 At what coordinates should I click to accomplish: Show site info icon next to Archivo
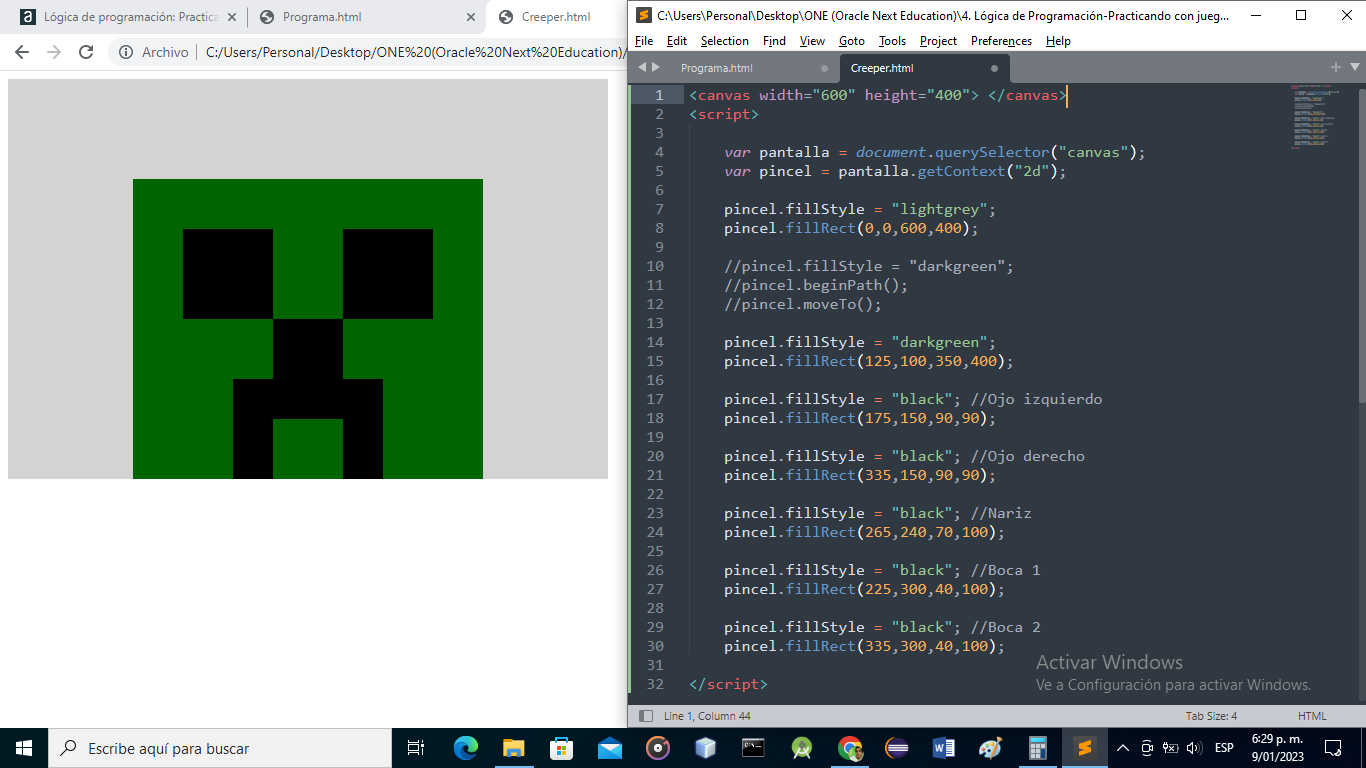[x=126, y=52]
